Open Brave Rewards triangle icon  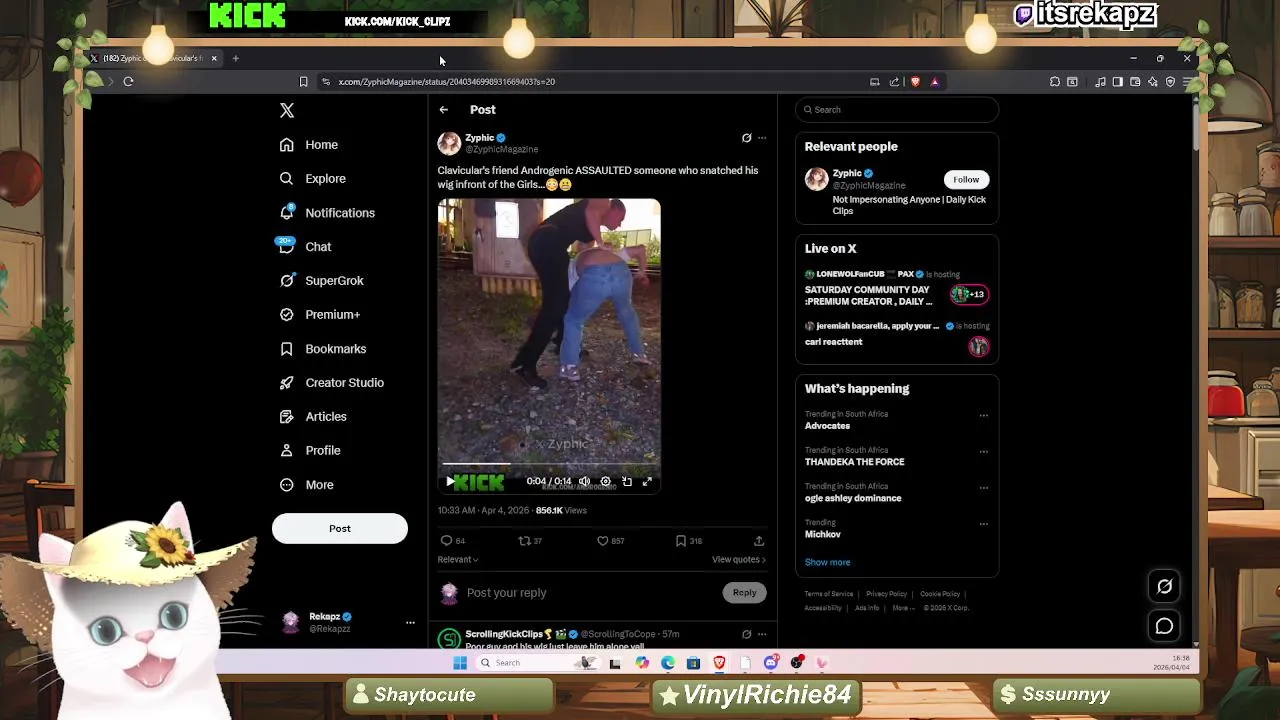click(935, 82)
